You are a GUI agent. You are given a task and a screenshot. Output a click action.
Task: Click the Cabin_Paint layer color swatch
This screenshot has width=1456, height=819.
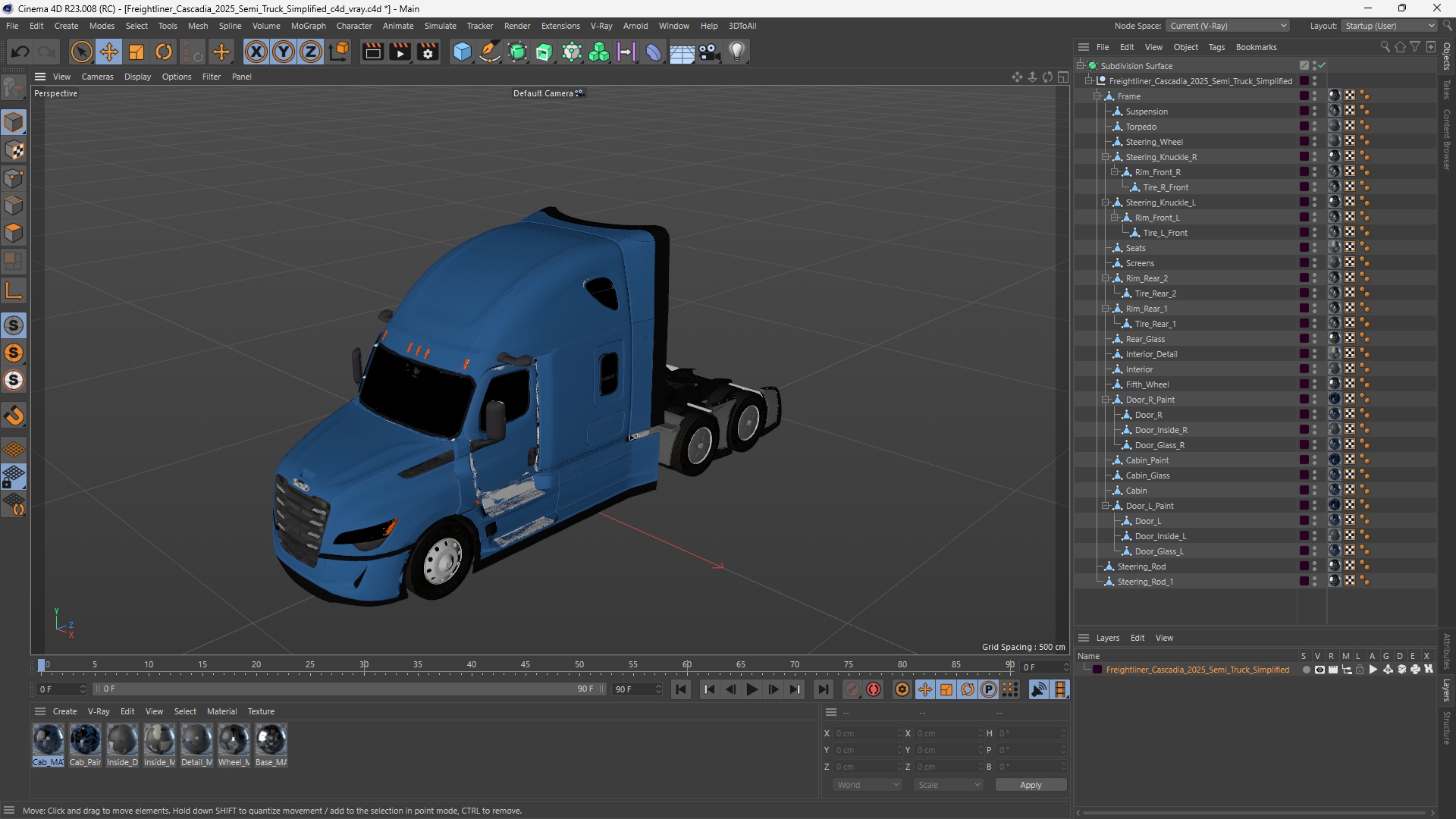[1304, 460]
